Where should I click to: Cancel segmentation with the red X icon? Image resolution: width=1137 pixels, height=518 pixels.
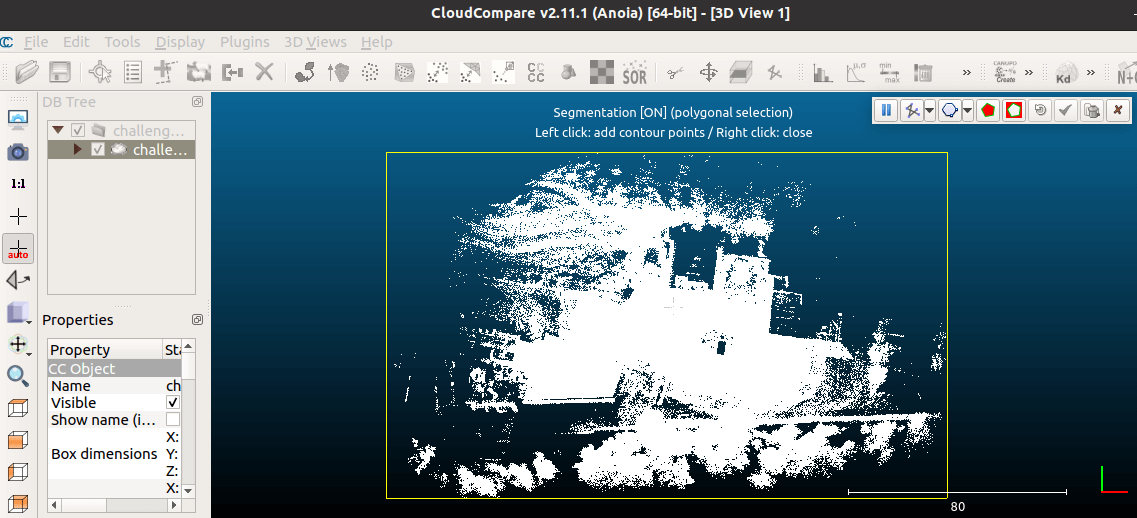point(1117,110)
